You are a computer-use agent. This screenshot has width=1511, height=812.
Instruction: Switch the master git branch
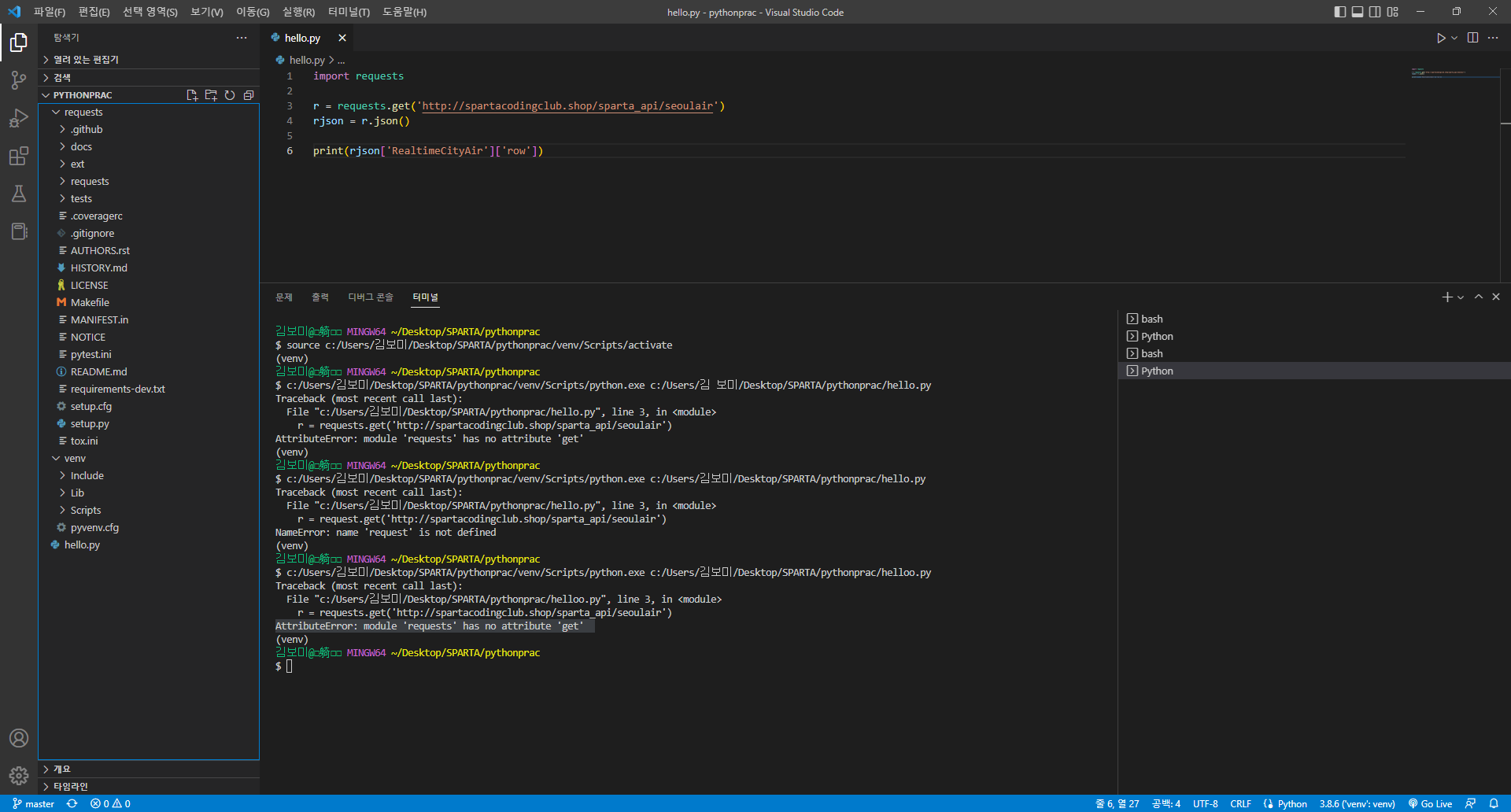pyautogui.click(x=34, y=803)
